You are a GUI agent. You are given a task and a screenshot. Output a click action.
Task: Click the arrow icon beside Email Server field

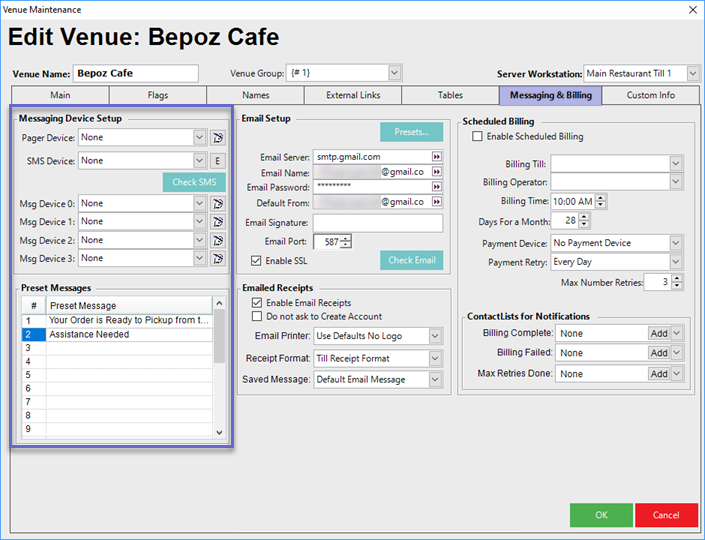tap(437, 157)
